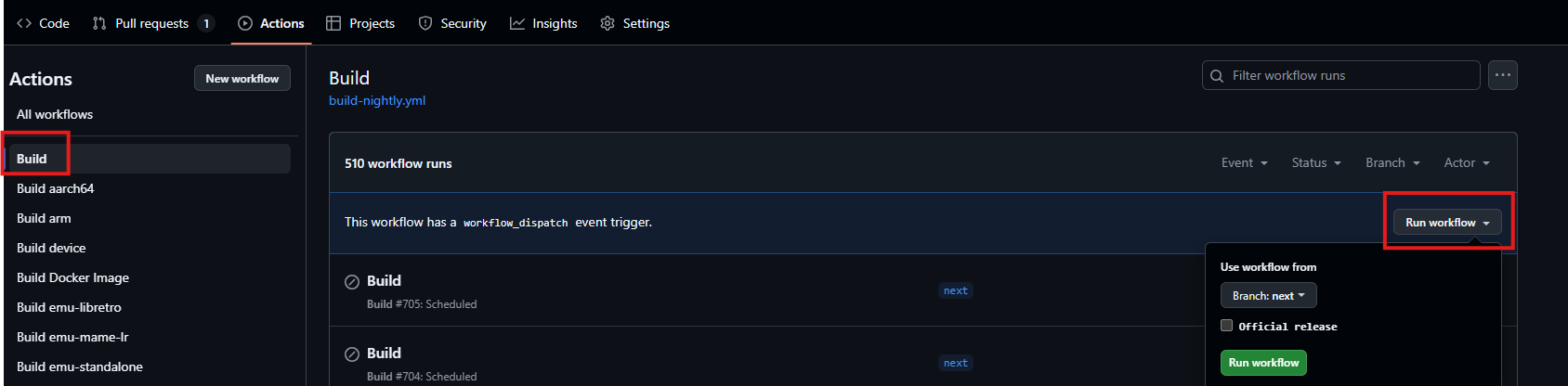Select Build aarch64 workflow in sidebar
This screenshot has height=386, width=1568.
[x=56, y=188]
